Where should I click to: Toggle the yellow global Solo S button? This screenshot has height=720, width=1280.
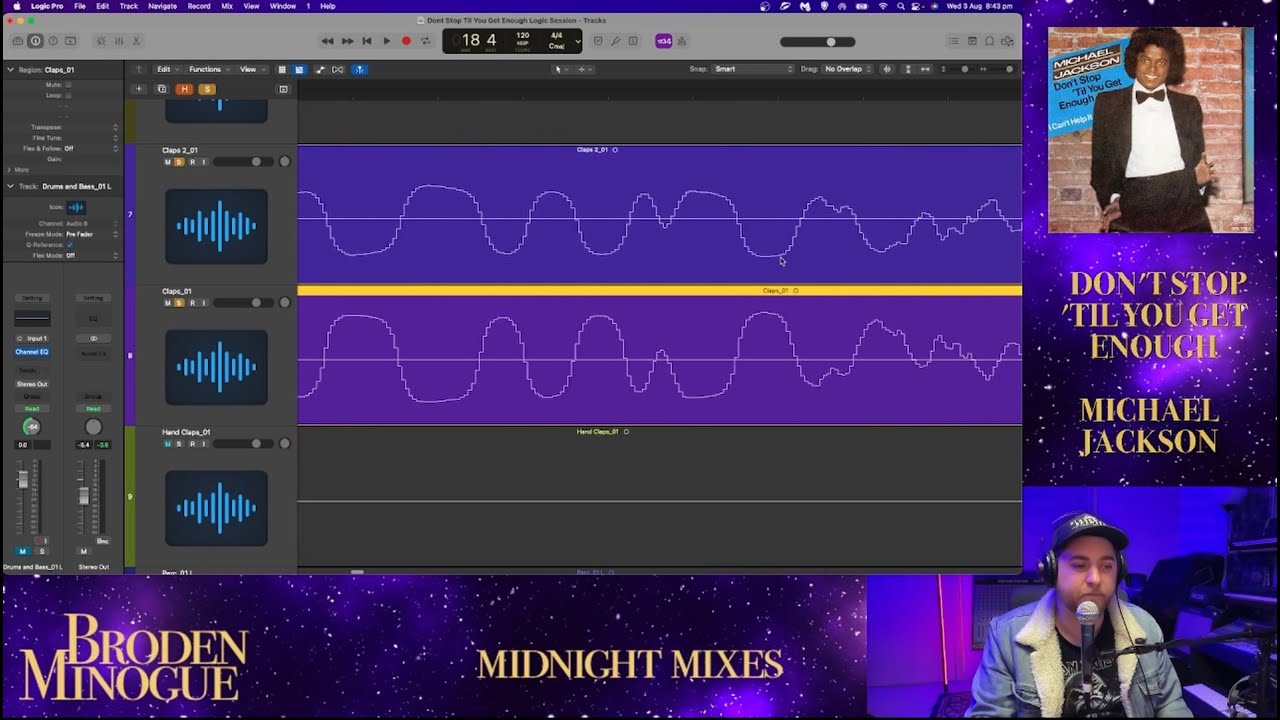[x=207, y=89]
